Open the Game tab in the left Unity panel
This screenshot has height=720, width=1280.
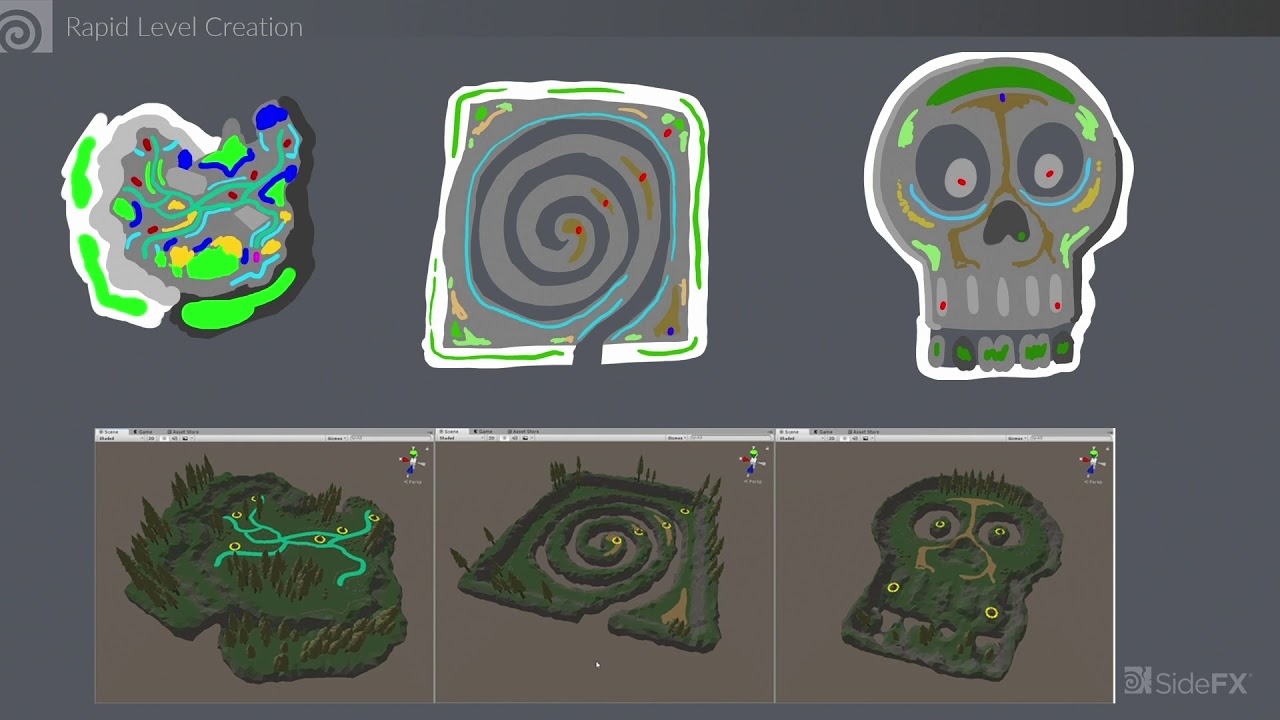pyautogui.click(x=144, y=432)
